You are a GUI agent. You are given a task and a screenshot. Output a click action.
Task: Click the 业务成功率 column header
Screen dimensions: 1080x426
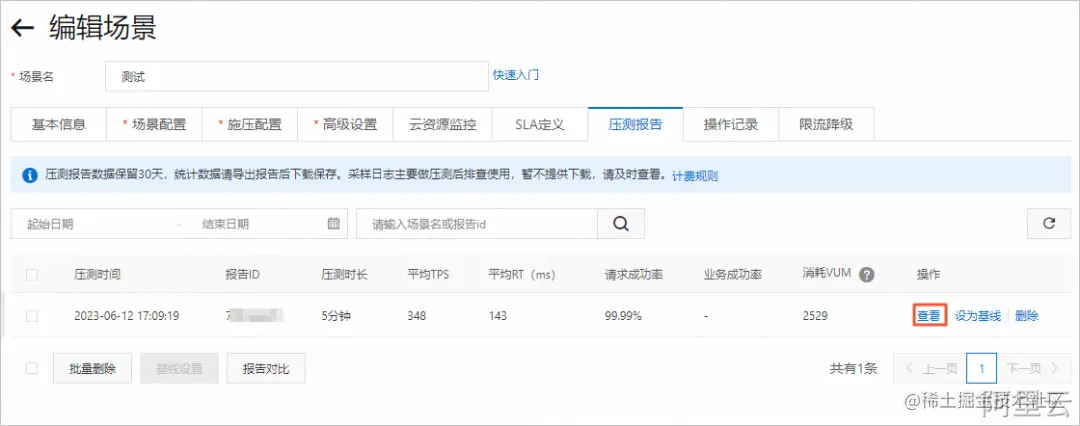pyautogui.click(x=733, y=274)
